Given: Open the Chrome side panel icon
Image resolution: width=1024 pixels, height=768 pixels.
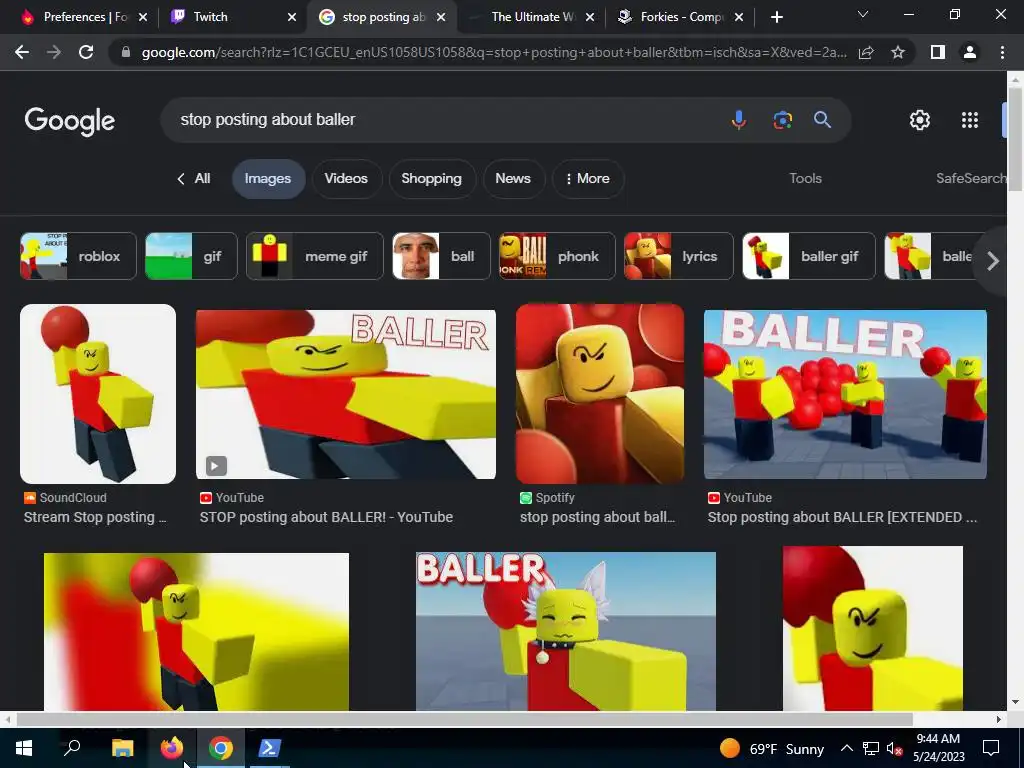Looking at the screenshot, I should (x=938, y=52).
